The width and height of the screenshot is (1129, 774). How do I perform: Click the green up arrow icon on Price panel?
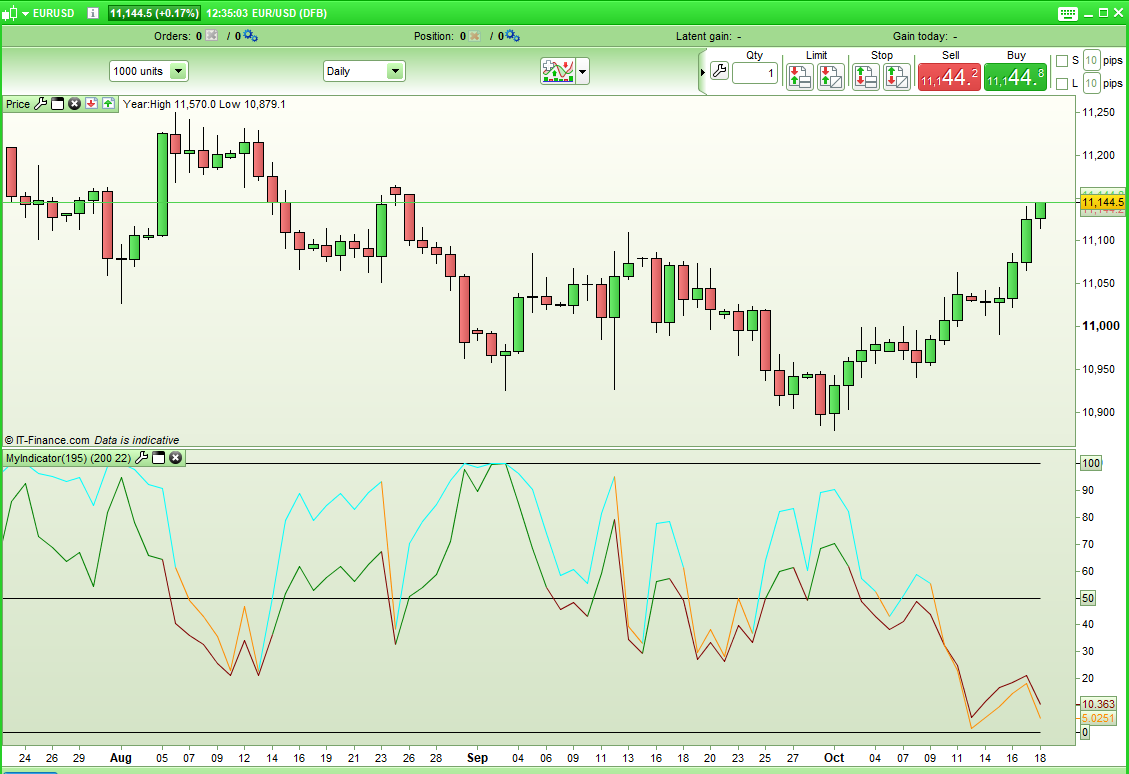point(108,104)
